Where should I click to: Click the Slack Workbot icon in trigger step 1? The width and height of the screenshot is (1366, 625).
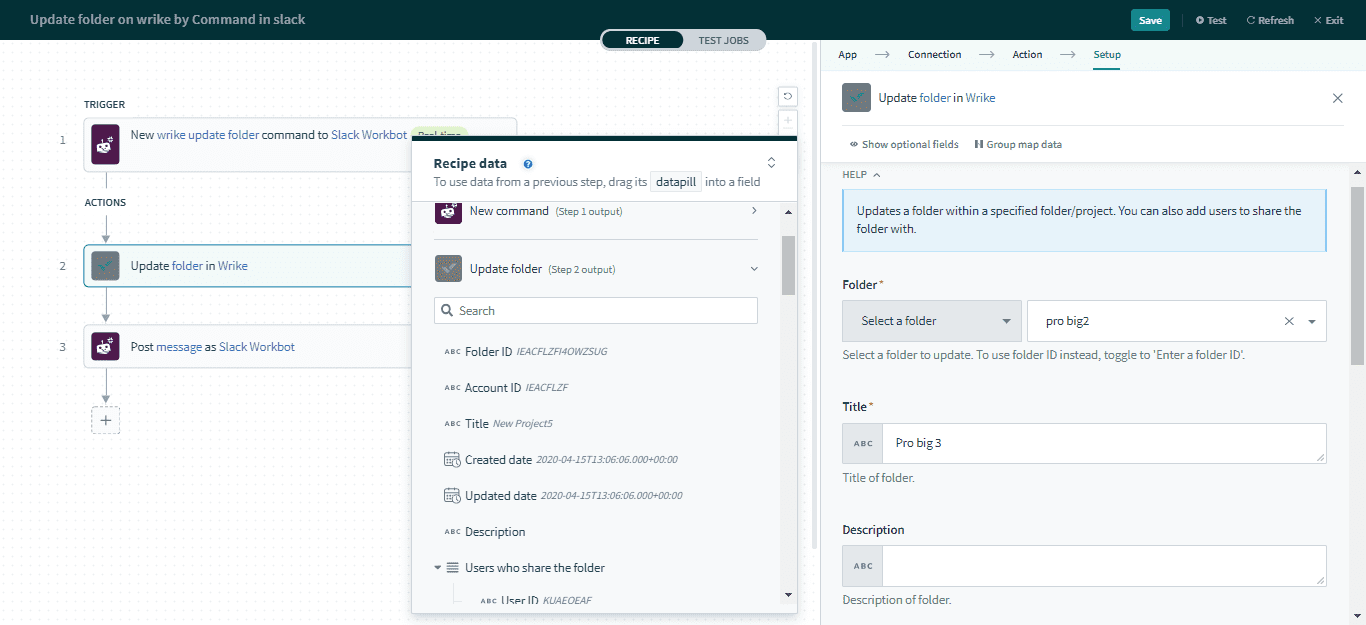pos(106,144)
